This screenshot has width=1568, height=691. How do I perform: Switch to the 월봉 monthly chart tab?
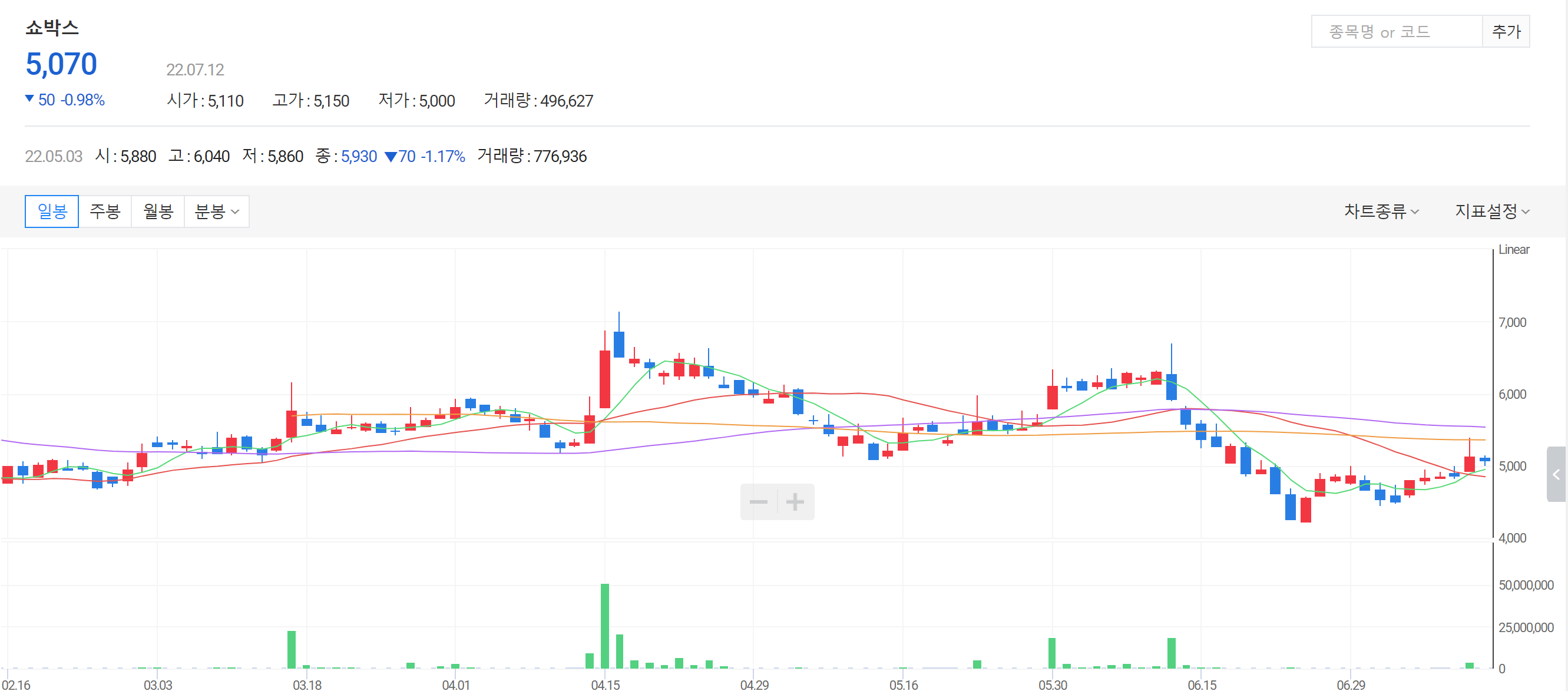click(x=158, y=211)
